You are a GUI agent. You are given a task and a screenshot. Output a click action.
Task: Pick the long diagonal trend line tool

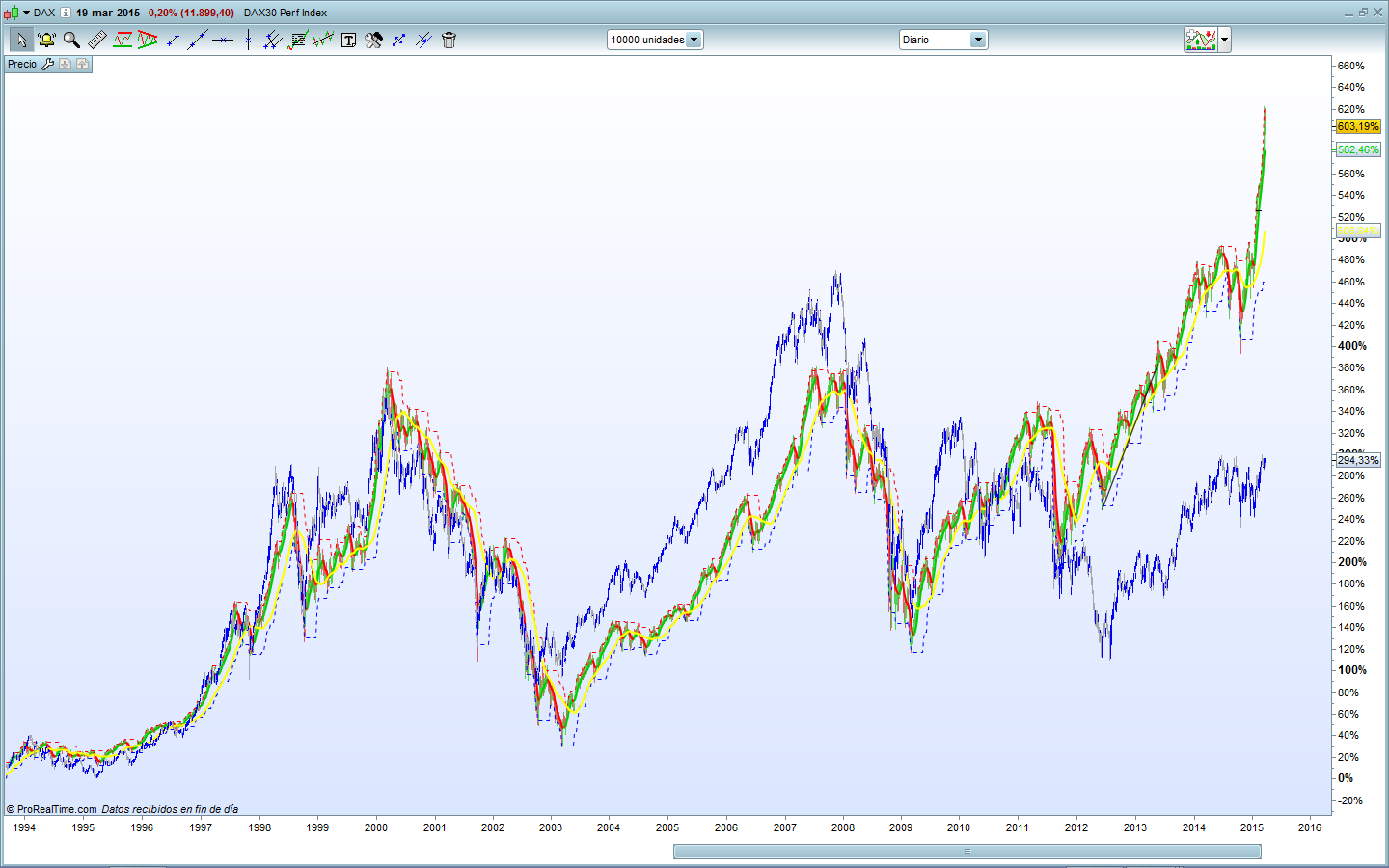click(x=198, y=40)
